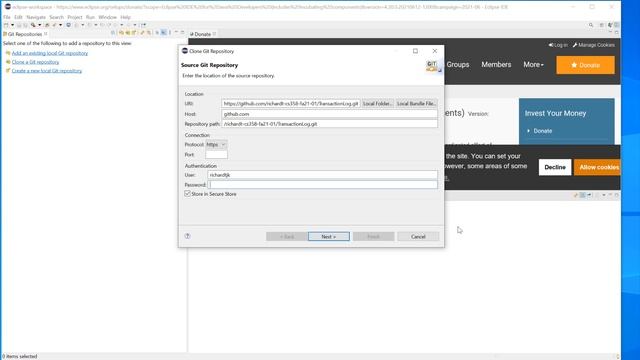Click the Next button in clone dialog
The image size is (640, 360).
[329, 236]
